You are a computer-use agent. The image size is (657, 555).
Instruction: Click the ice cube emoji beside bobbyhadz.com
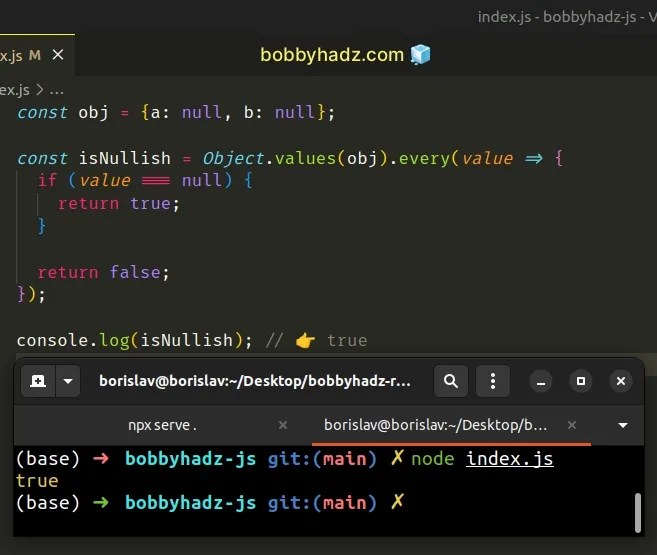pos(420,54)
